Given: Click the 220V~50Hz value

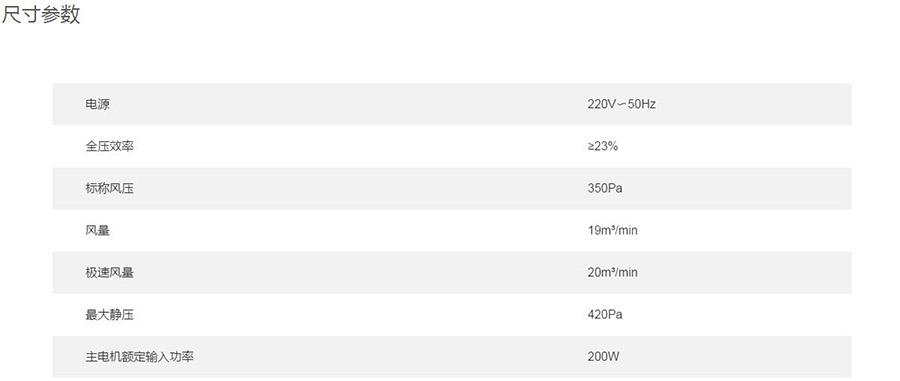Looking at the screenshot, I should point(621,104).
